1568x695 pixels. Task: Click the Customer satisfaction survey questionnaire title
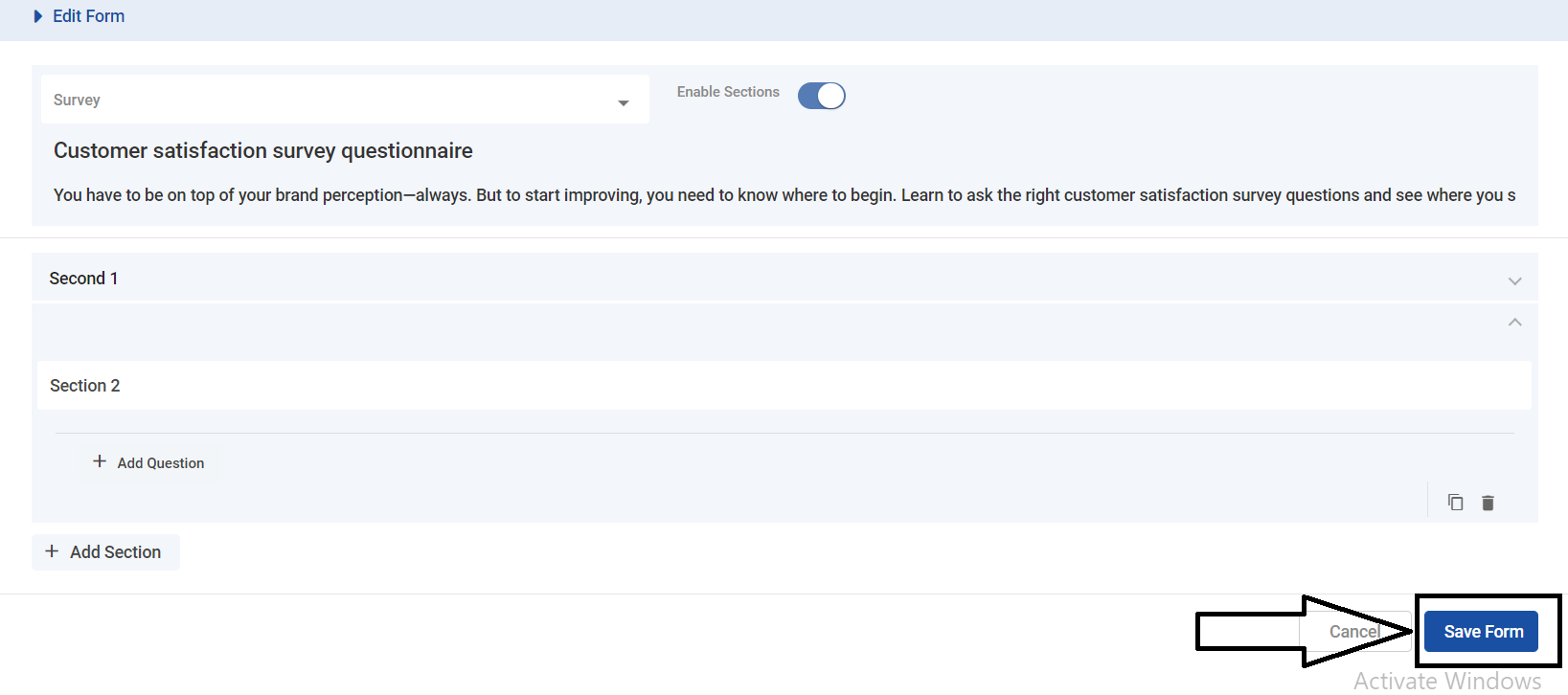coord(263,150)
